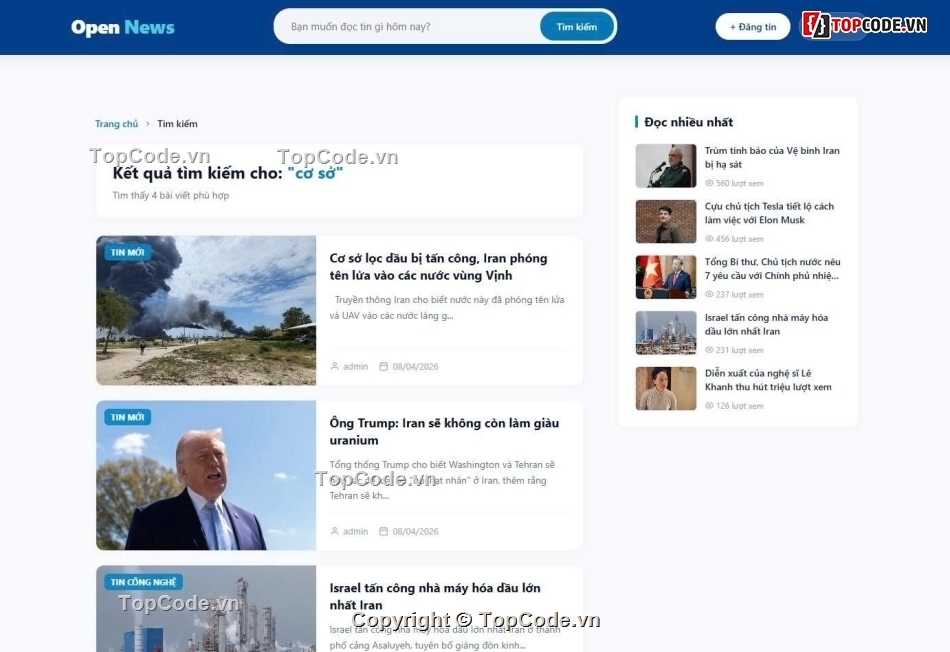The width and height of the screenshot is (950, 652).
Task: Click the TIN CÔNG NGHỆ category badge
Action: pyautogui.click(x=144, y=582)
